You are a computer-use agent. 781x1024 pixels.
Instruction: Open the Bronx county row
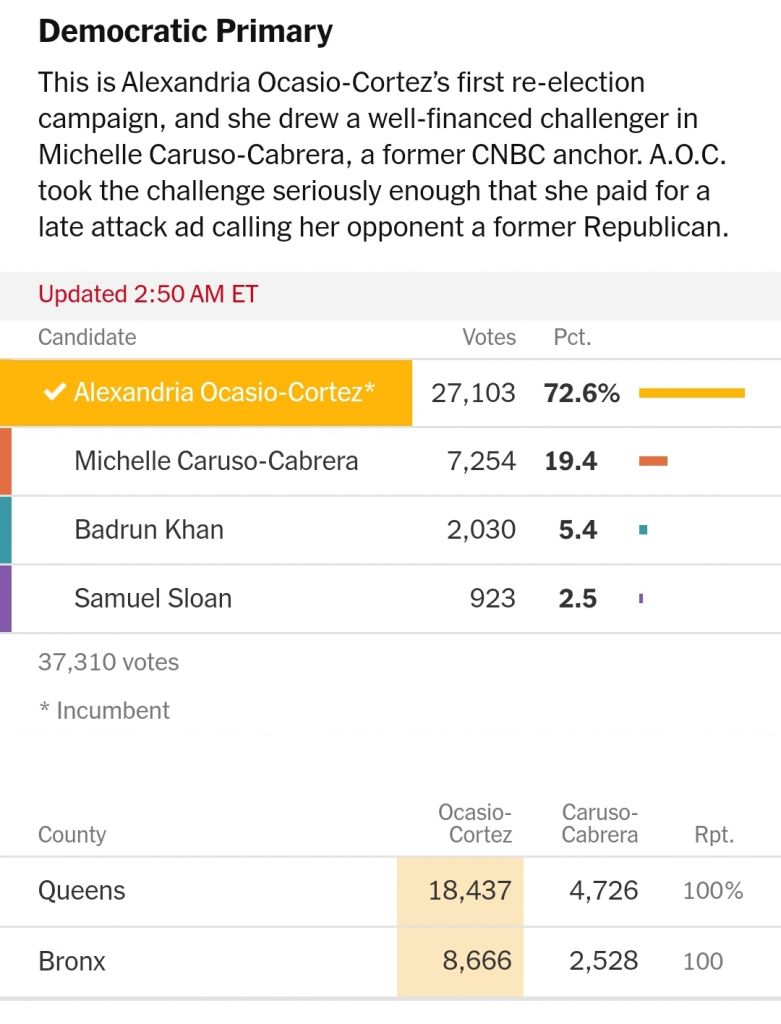pos(390,961)
